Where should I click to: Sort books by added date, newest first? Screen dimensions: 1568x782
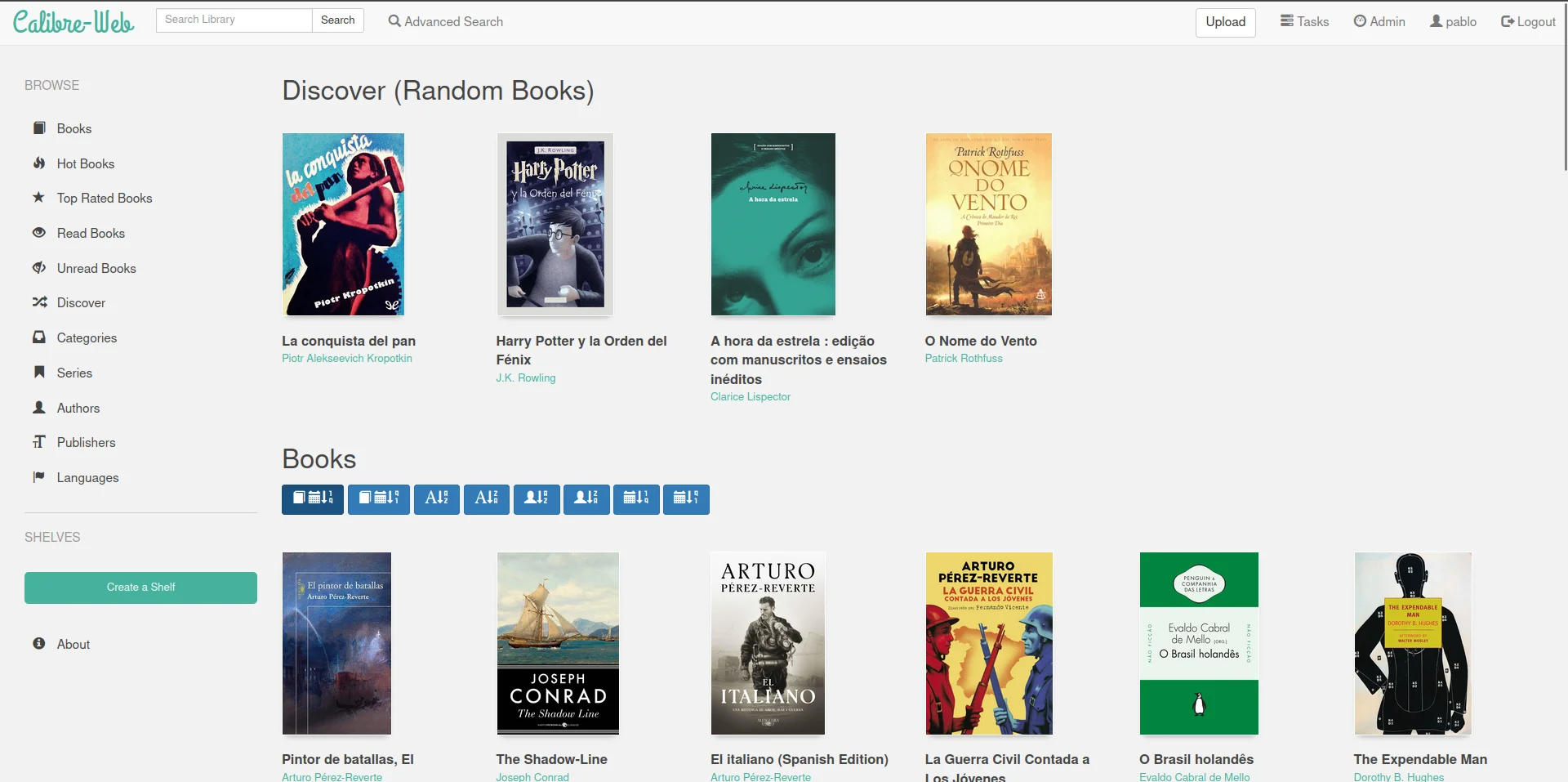tap(312, 499)
